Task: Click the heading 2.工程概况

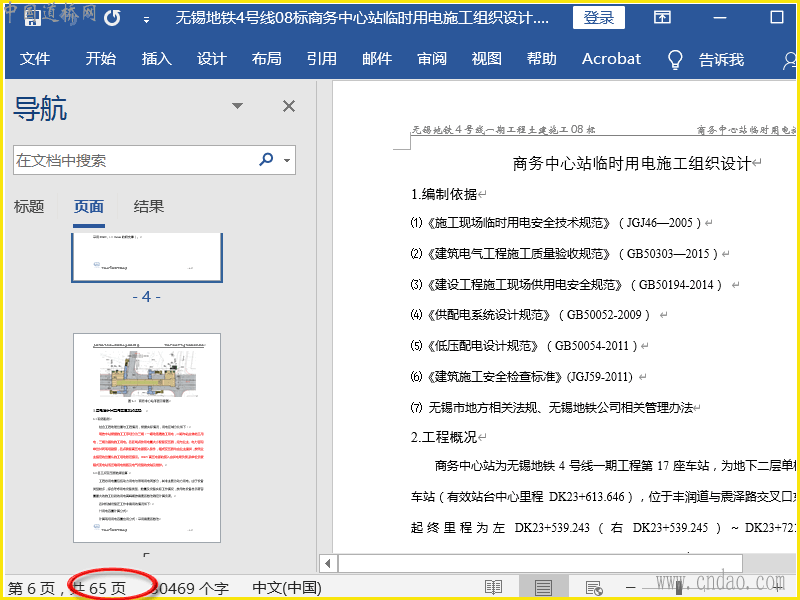Action: [444, 437]
